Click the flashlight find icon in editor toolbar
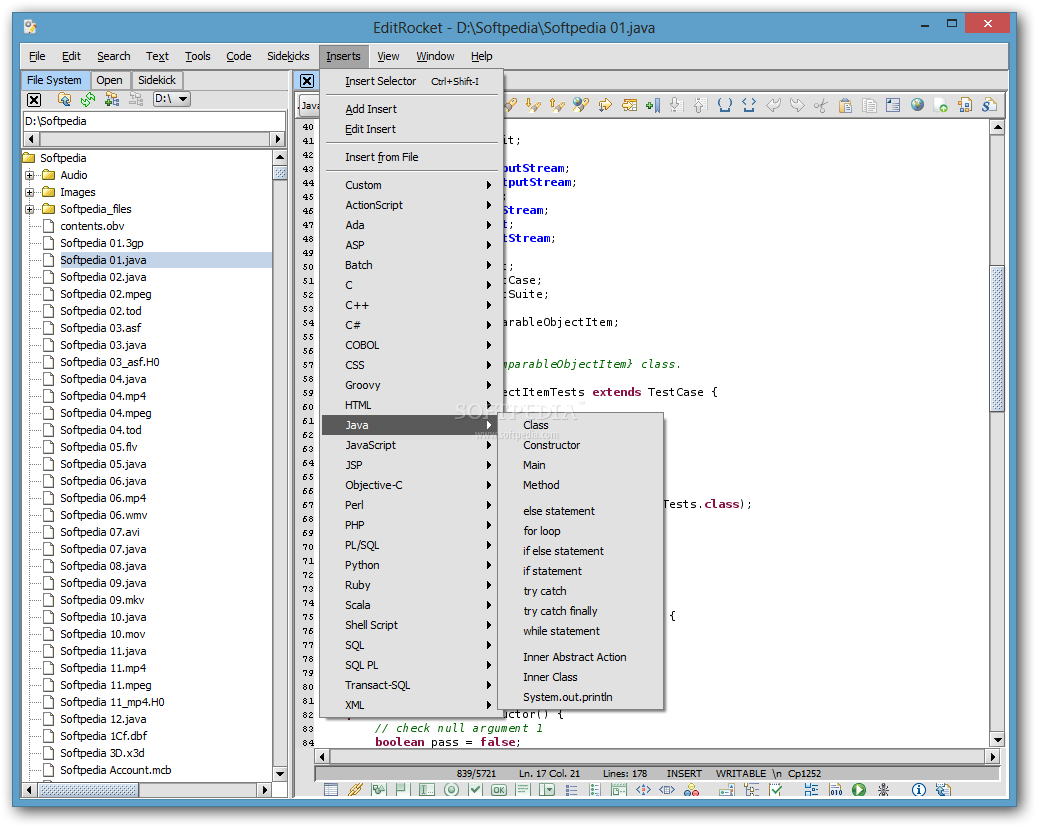This screenshot has width=1037, height=827. click(x=510, y=105)
